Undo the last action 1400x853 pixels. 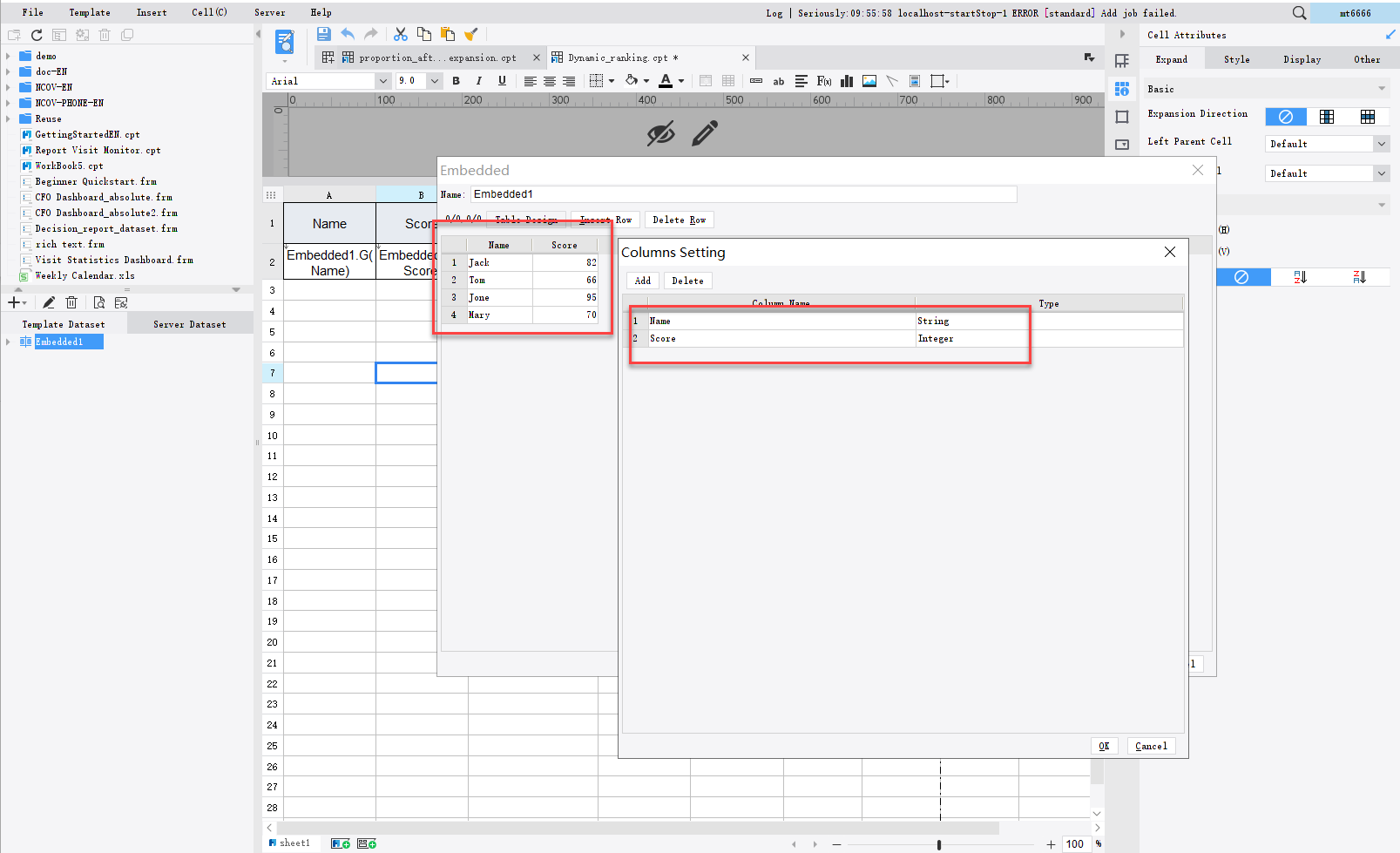348,34
